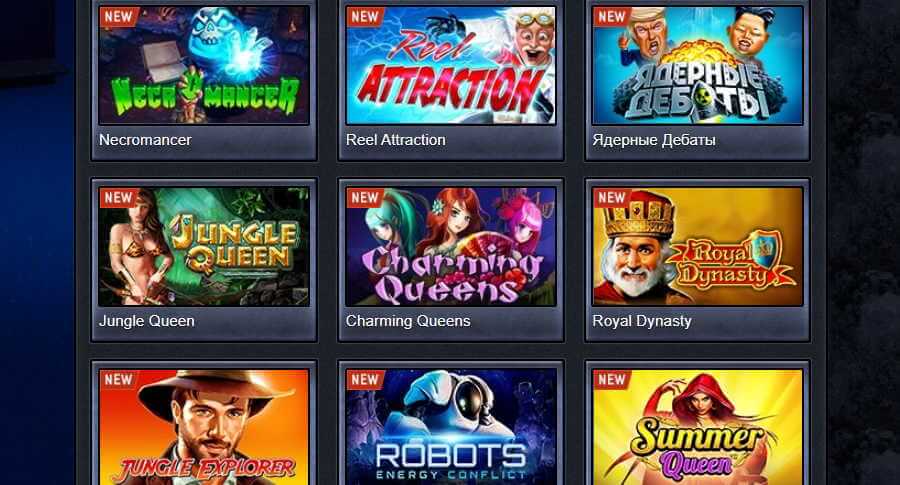The height and width of the screenshot is (485, 900).
Task: Click the Royal Dynasty title link
Action: 642,321
